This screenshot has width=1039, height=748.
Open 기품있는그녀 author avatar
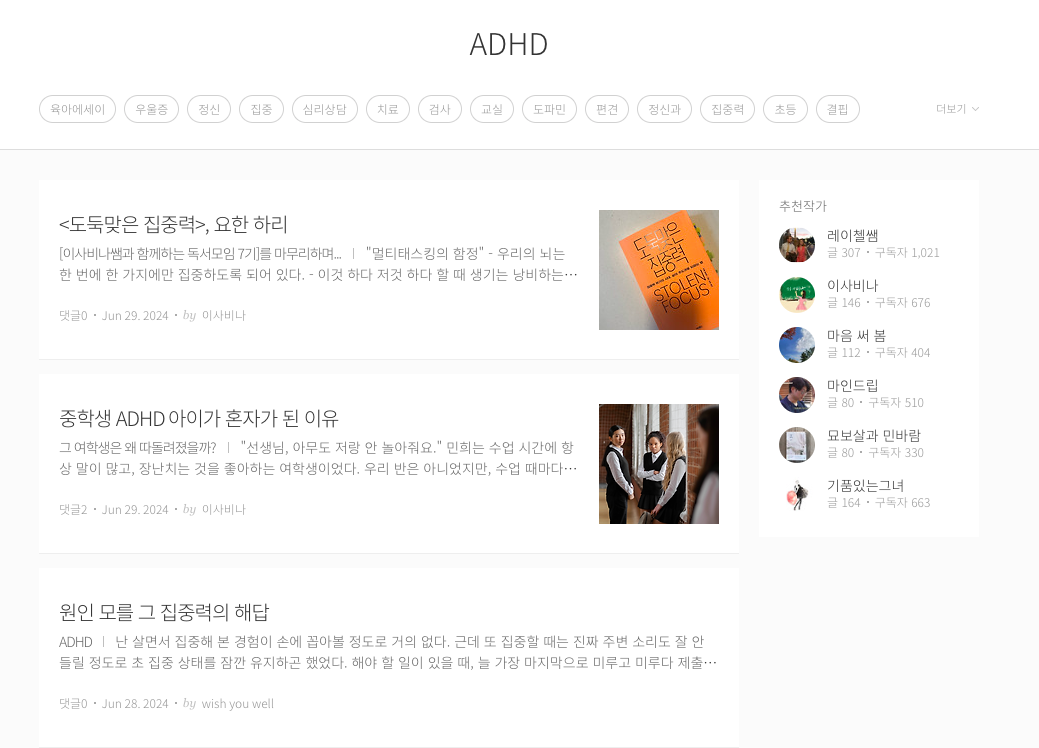coord(796,495)
